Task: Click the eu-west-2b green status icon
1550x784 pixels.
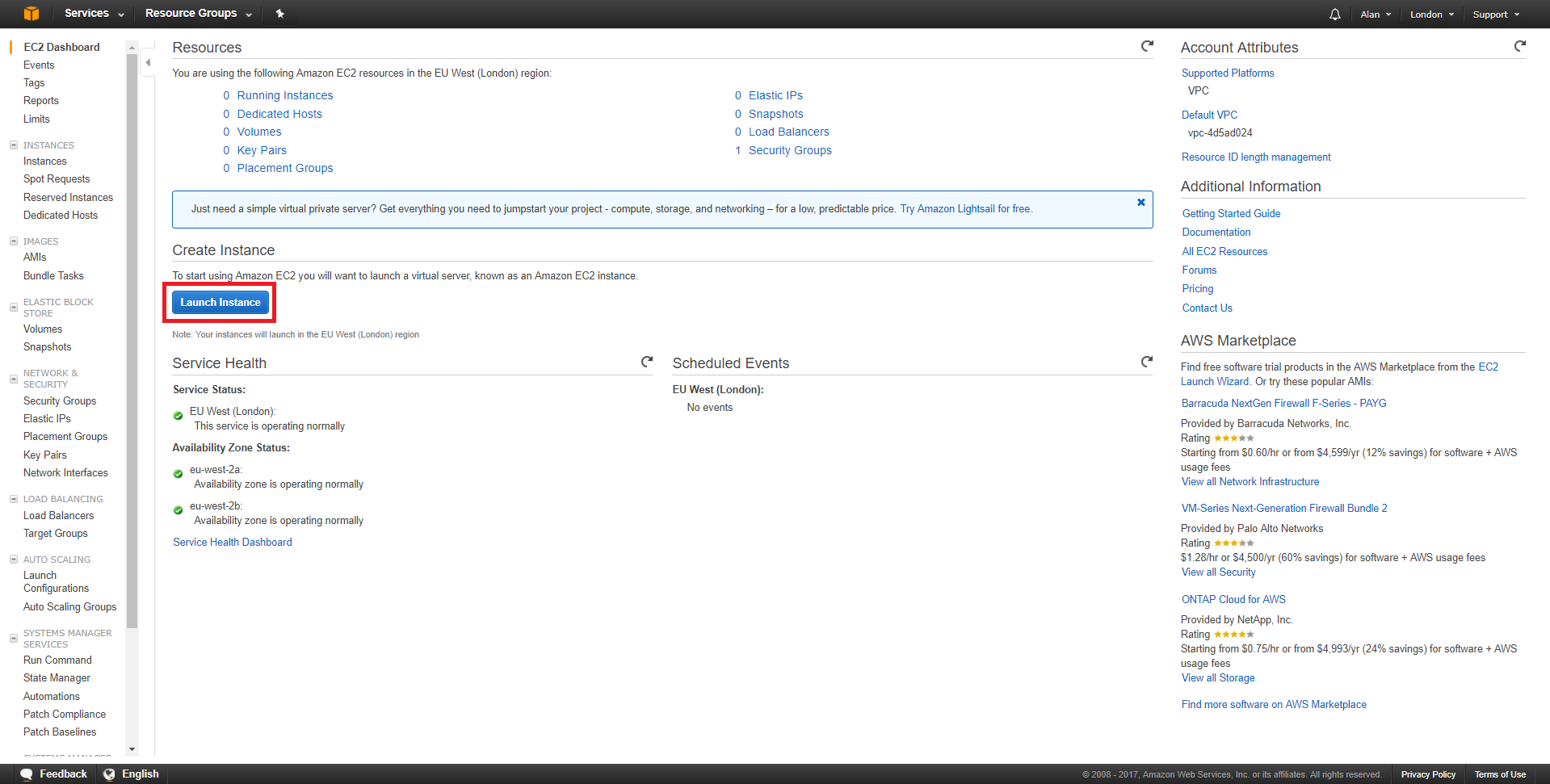Action: (x=178, y=510)
